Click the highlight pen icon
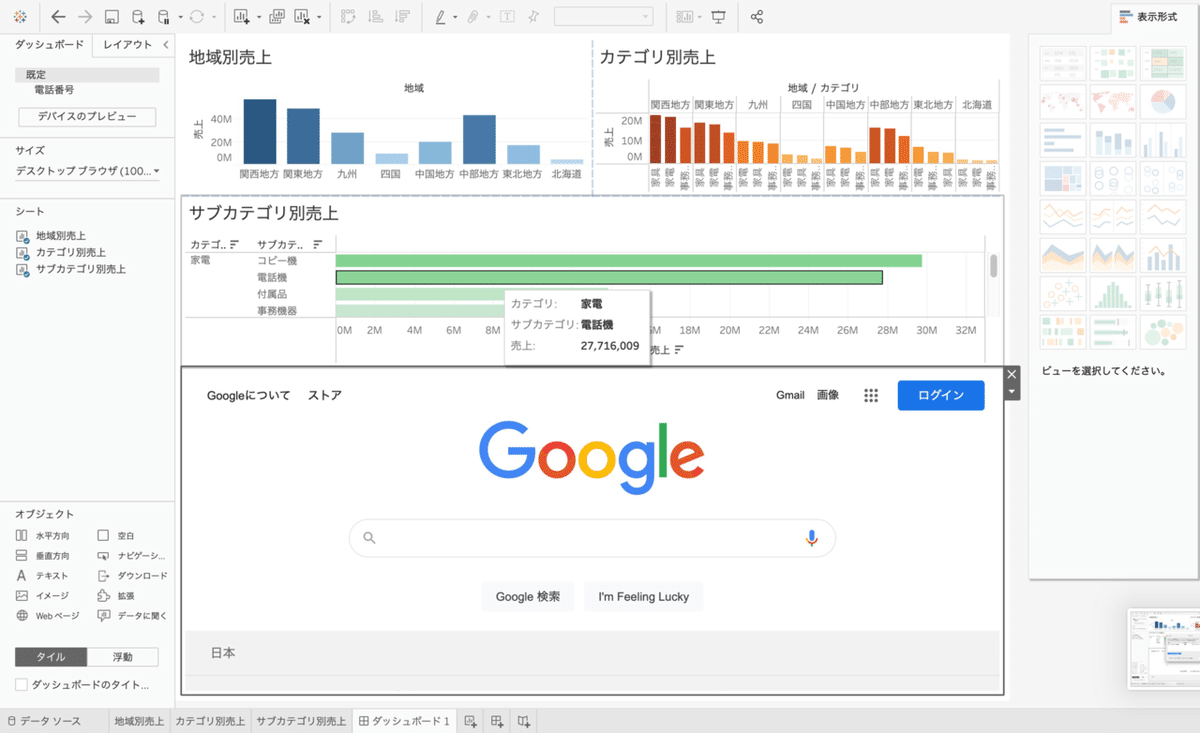 click(441, 17)
